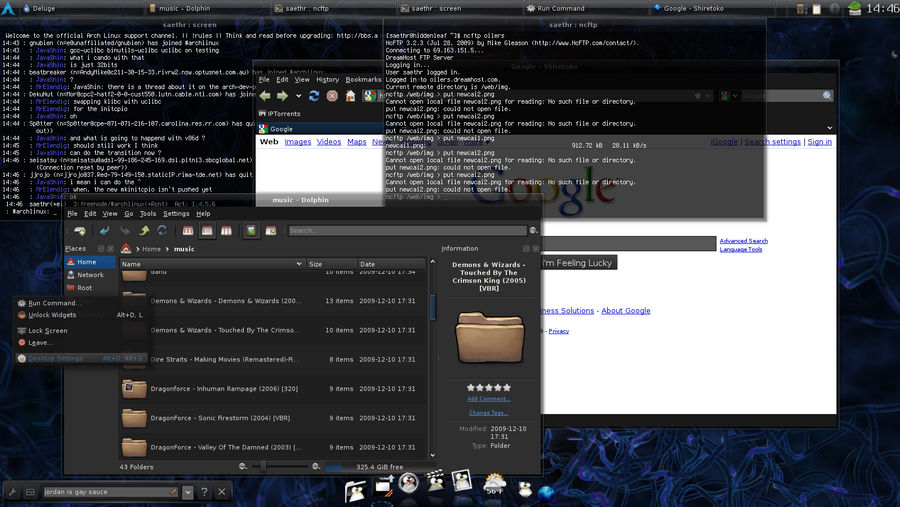
Task: Go back in Firefox with green arrow
Action: click(265, 96)
